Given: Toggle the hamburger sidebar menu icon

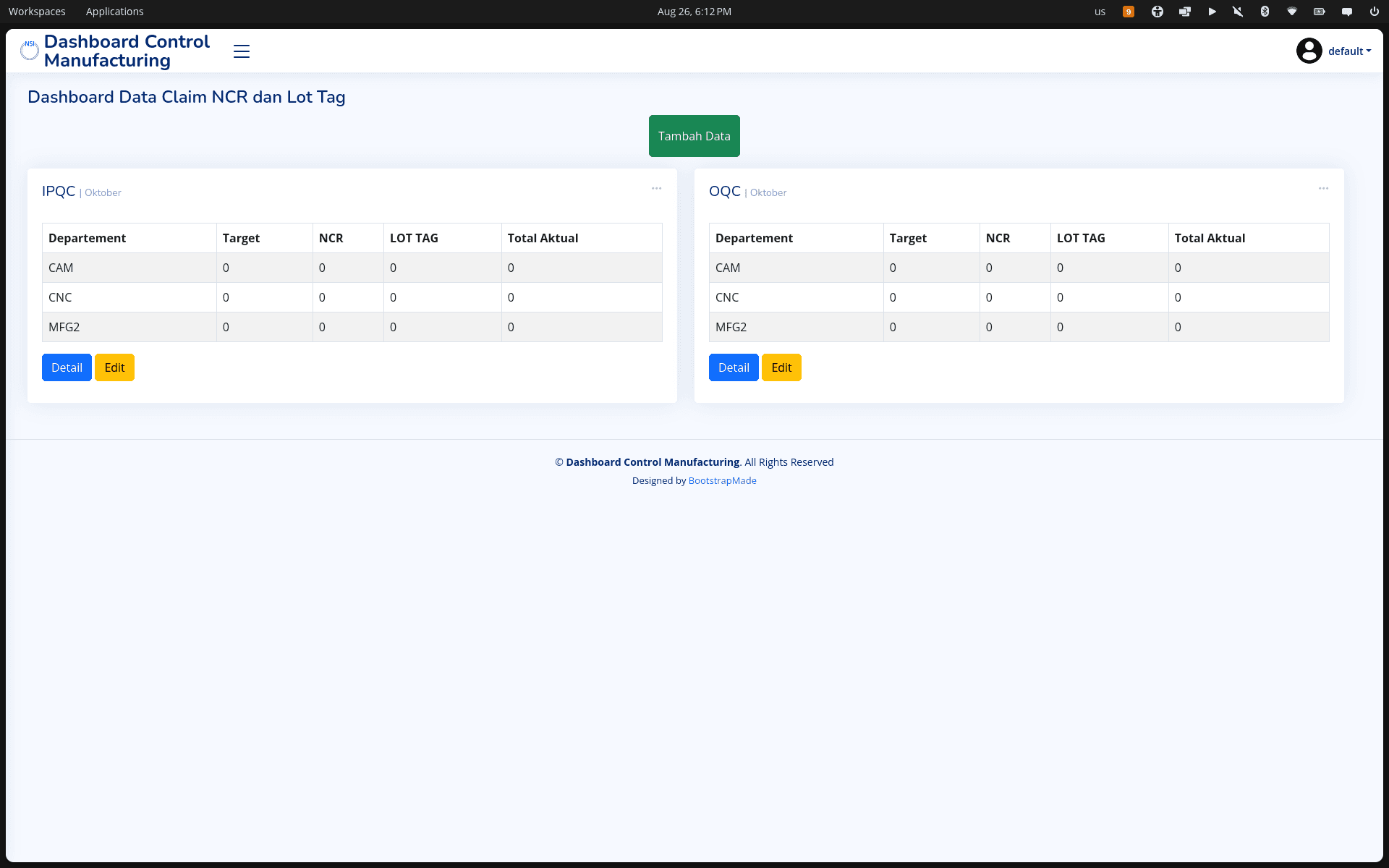Looking at the screenshot, I should (242, 51).
